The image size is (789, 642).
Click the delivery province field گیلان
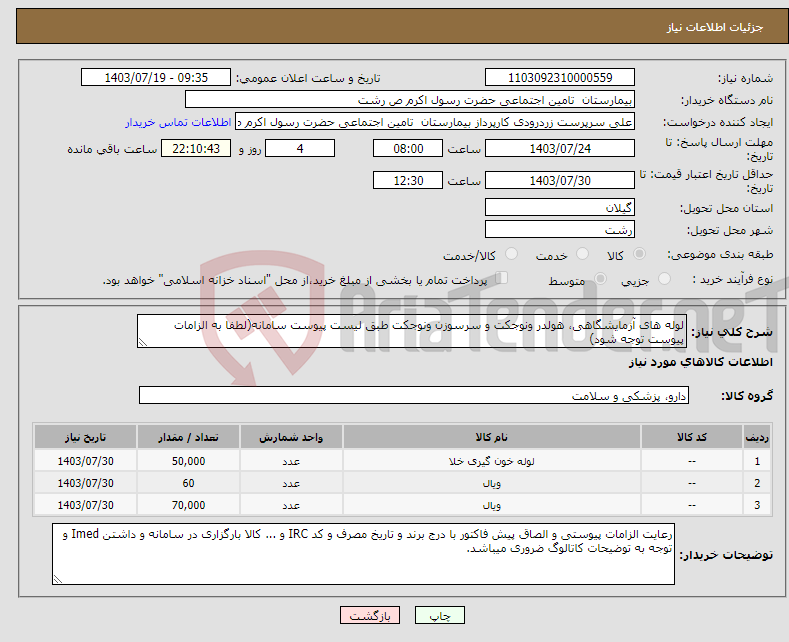pyautogui.click(x=560, y=207)
